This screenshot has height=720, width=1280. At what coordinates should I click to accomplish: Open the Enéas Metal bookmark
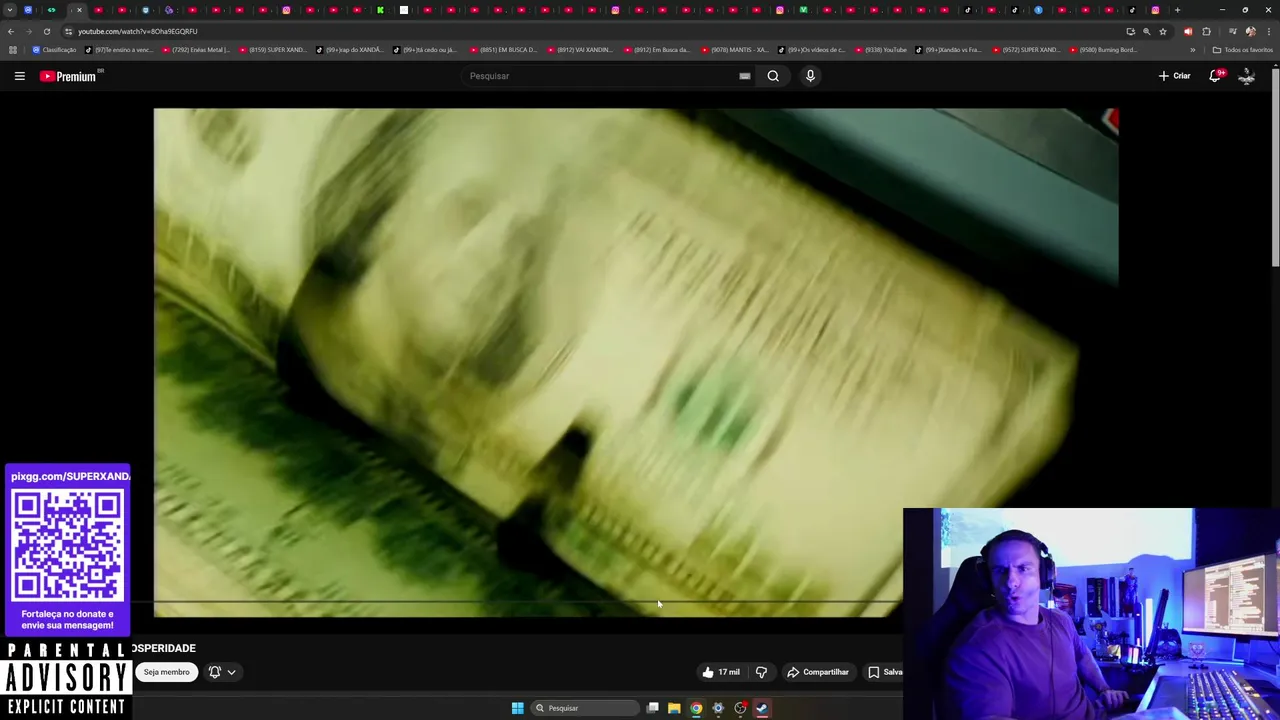point(195,50)
